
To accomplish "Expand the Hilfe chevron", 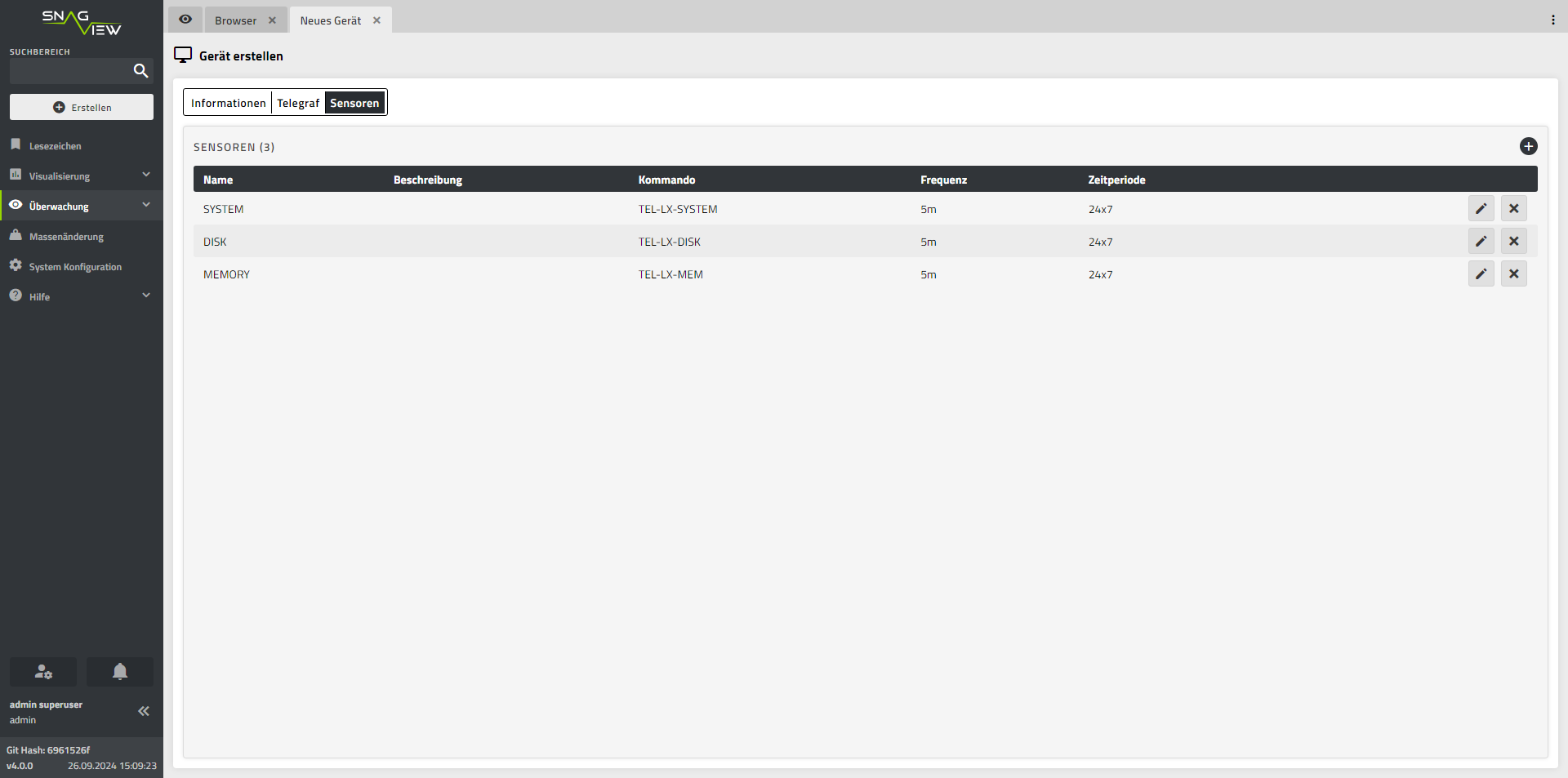I will 146,296.
